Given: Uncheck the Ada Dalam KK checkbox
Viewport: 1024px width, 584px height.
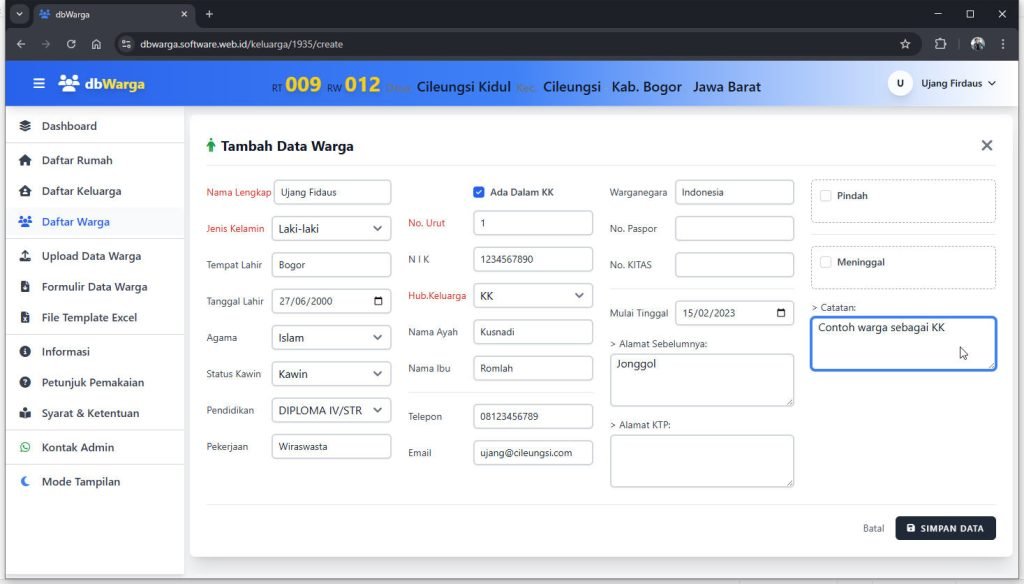Looking at the screenshot, I should click(x=479, y=192).
